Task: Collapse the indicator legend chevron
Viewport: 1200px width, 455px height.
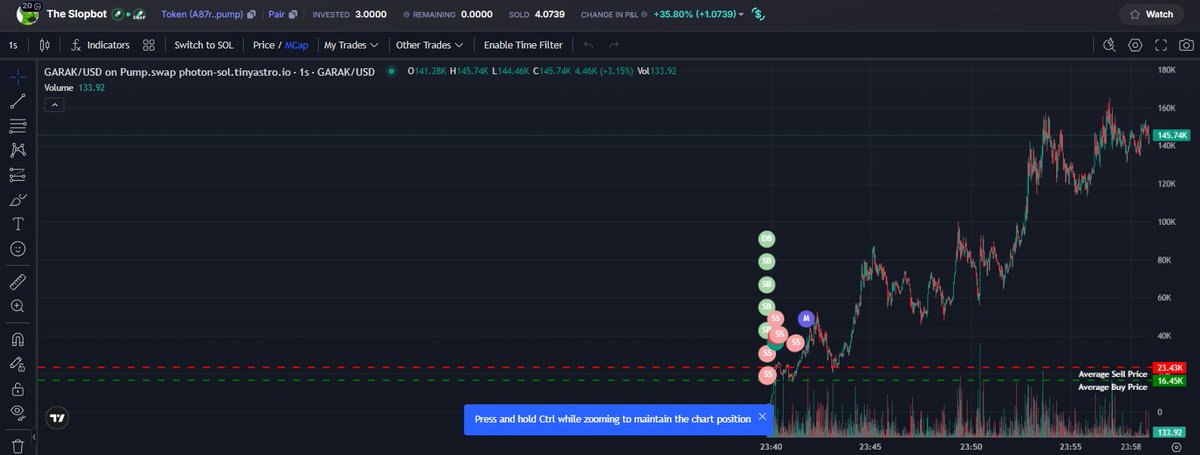Action: (54, 104)
